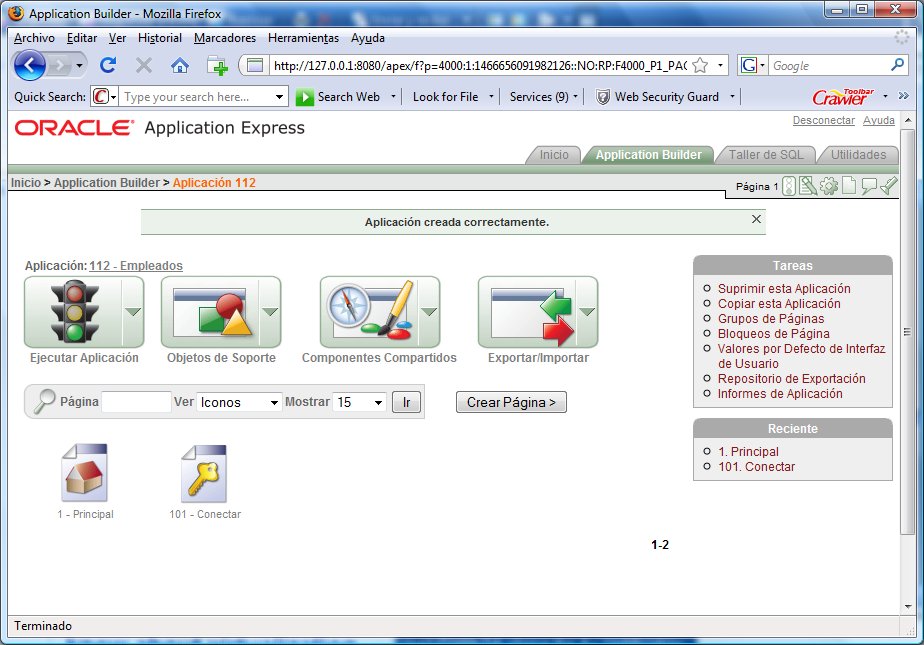Open the Herramientas menu
Image resolution: width=924 pixels, height=645 pixels.
click(303, 38)
